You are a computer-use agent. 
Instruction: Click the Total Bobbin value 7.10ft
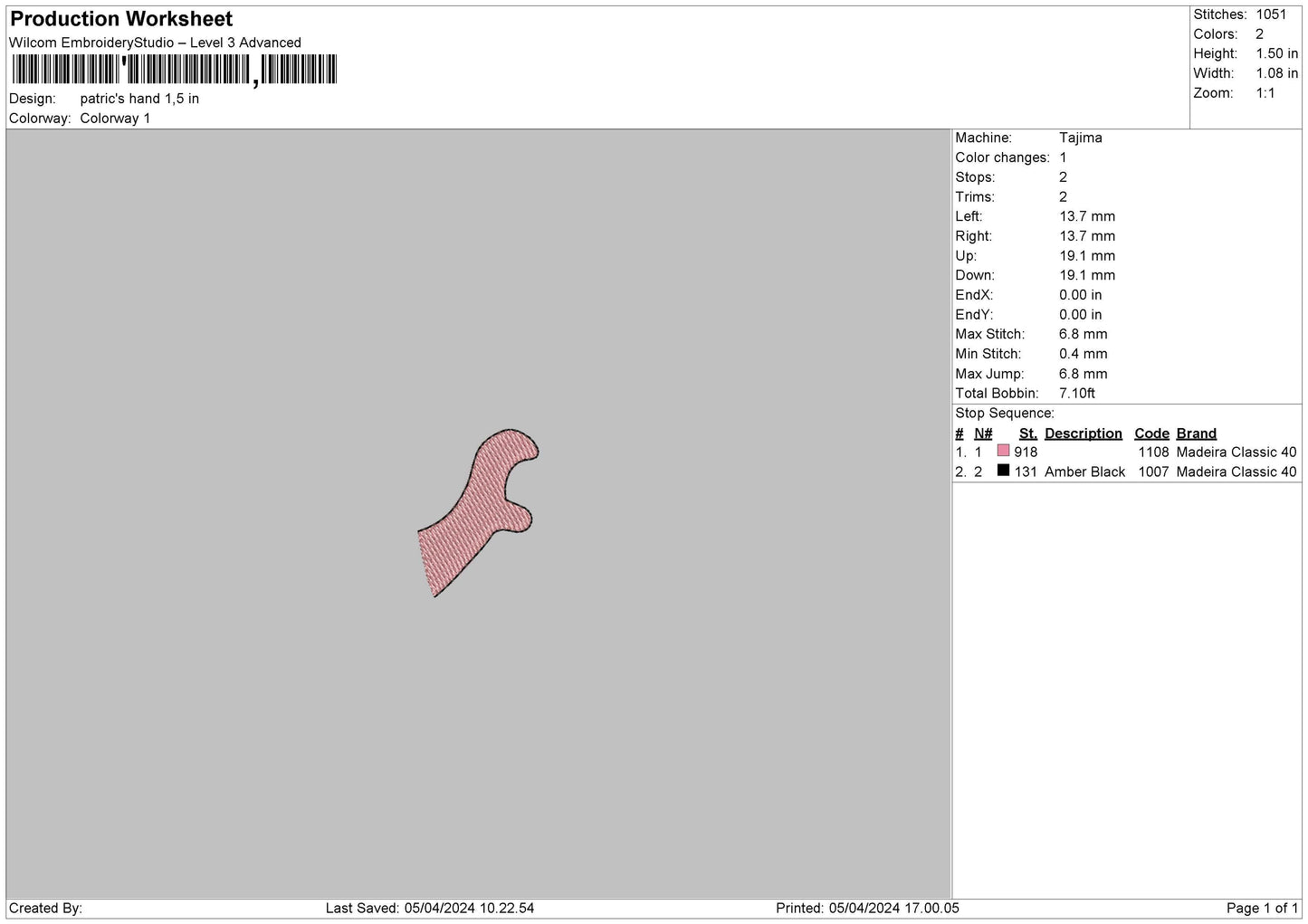pyautogui.click(x=1077, y=394)
